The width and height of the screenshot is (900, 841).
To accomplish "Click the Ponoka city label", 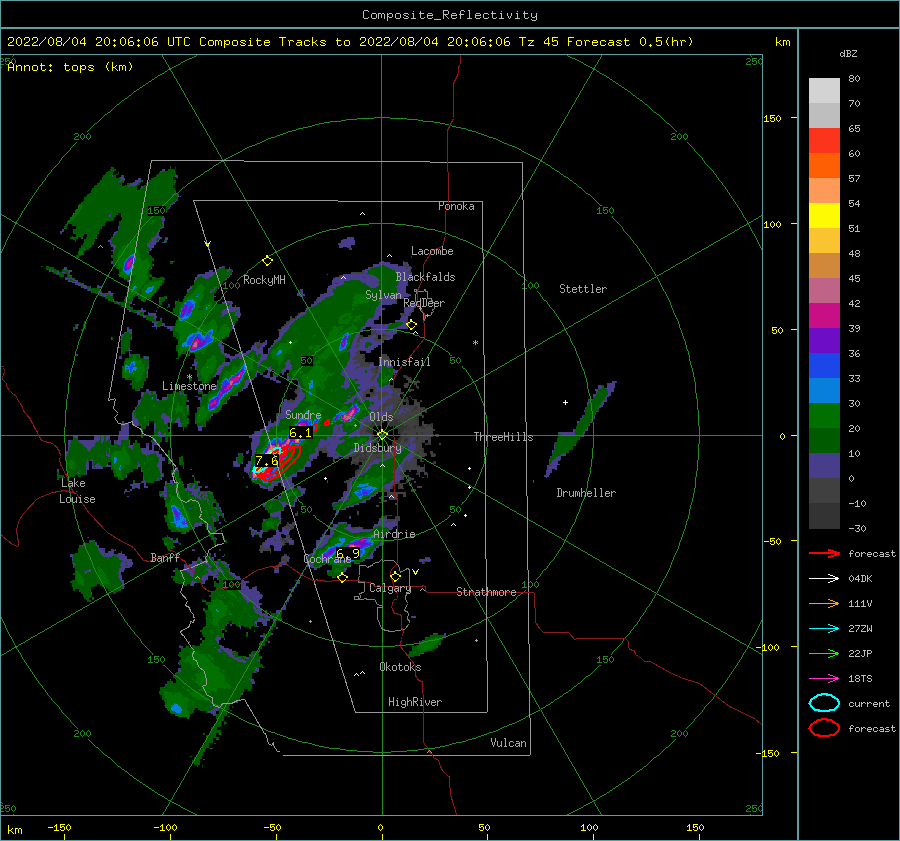I will 456,206.
